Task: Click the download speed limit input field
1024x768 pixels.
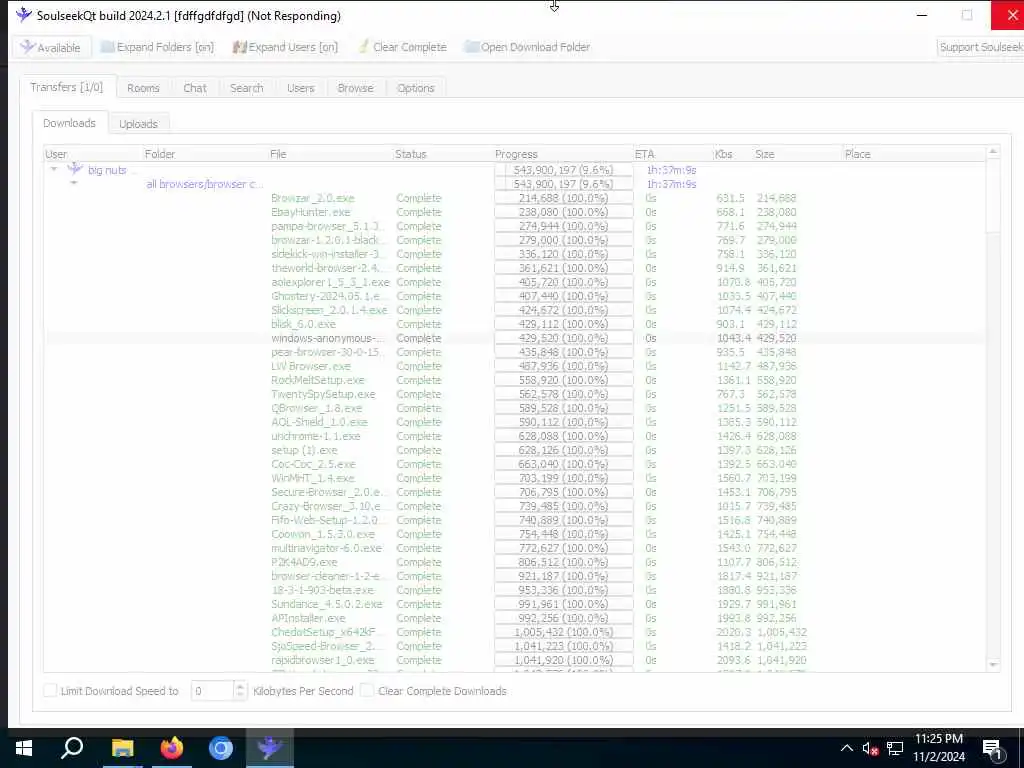Action: click(212, 690)
